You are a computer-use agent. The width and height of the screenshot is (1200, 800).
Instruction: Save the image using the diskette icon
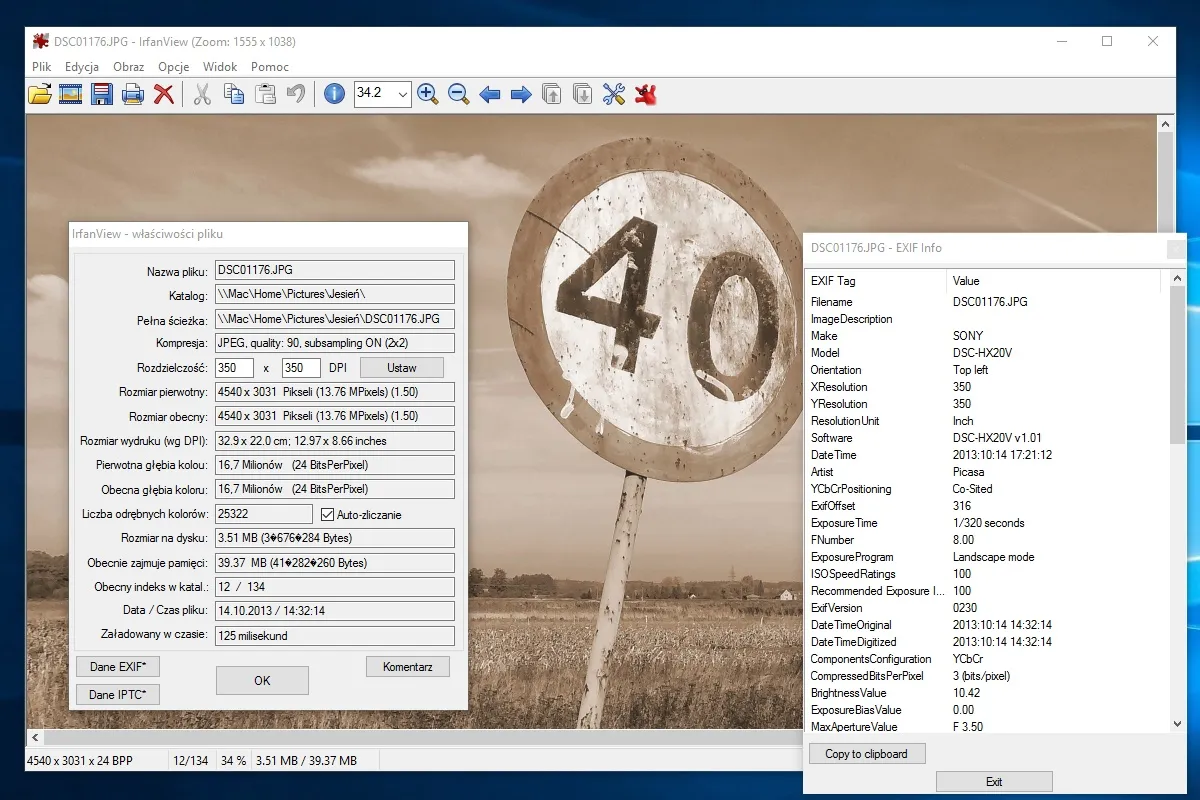pyautogui.click(x=101, y=93)
